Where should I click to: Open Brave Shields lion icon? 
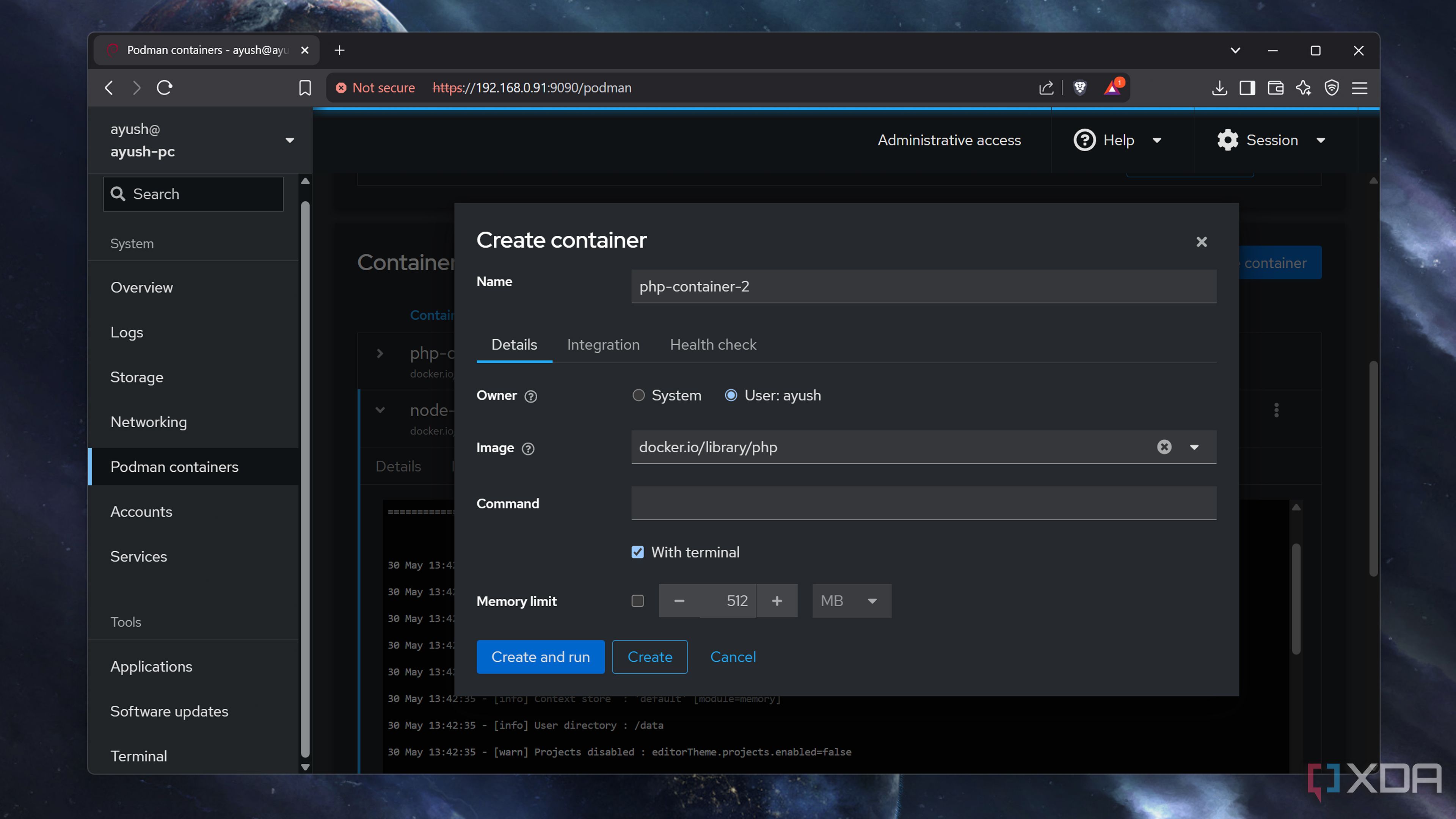1079,88
